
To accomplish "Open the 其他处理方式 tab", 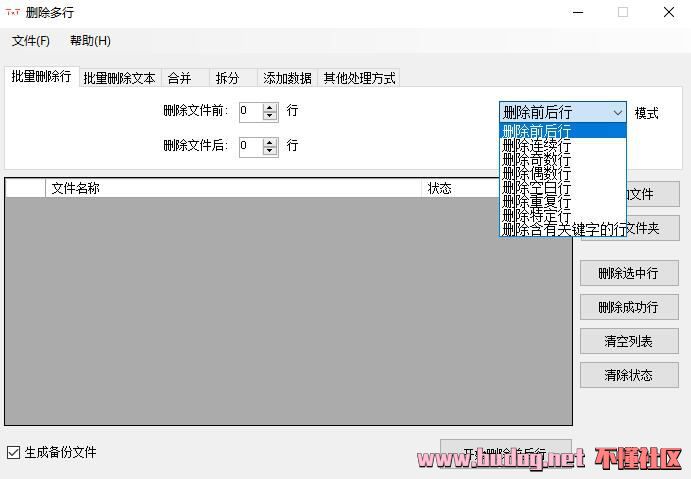I will tap(360, 78).
